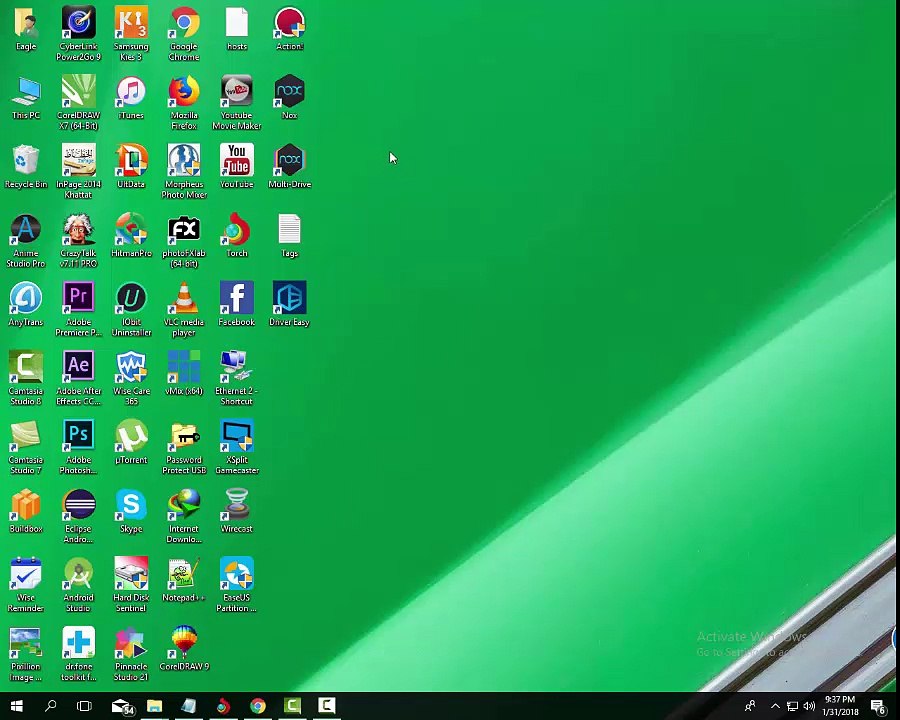Screen dimensions: 900x720
Task: Select CrazyTalk v7.11 PRO icon
Action: [x=79, y=230]
